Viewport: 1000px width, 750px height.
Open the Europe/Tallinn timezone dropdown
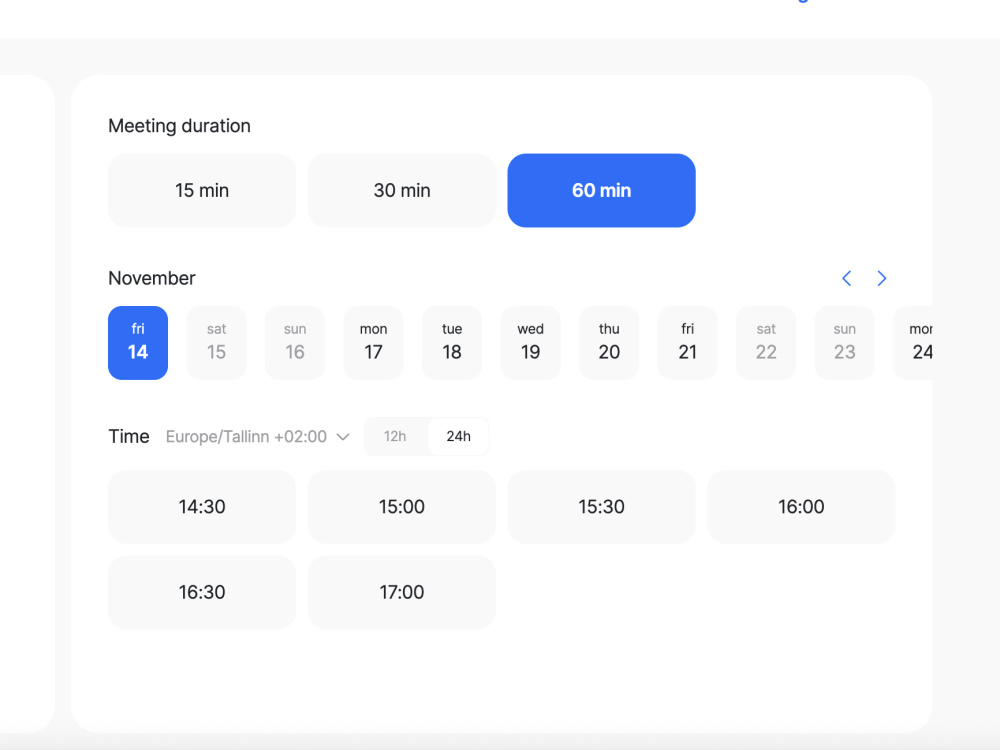click(258, 437)
